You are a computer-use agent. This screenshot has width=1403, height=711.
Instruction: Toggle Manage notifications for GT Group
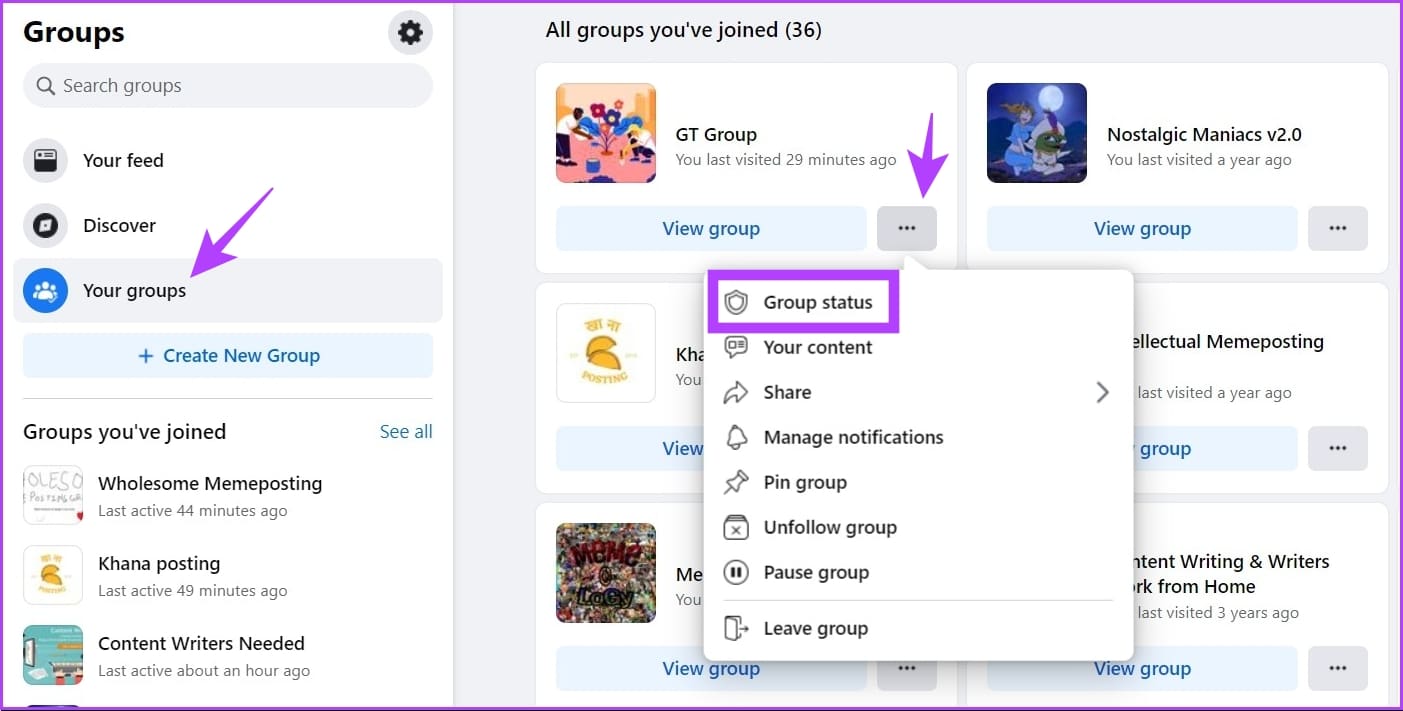(853, 437)
